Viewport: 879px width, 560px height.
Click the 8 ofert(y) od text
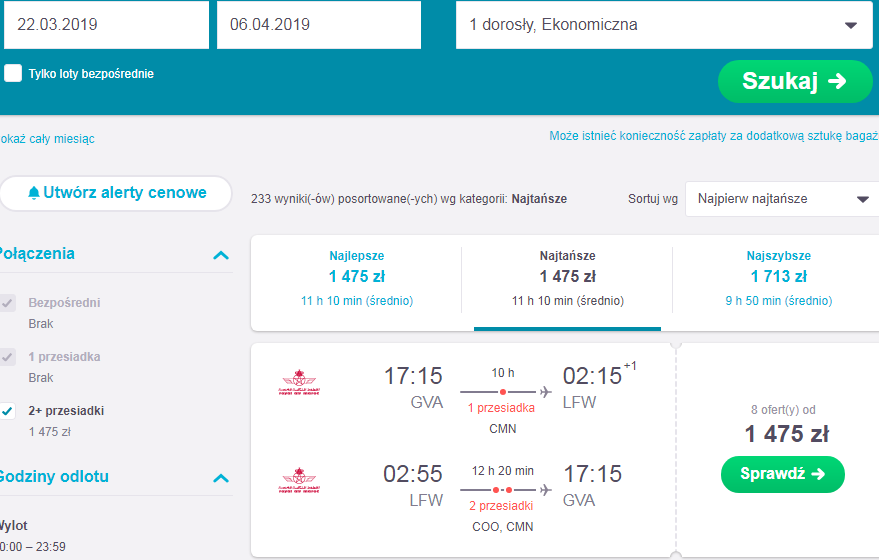pyautogui.click(x=783, y=410)
